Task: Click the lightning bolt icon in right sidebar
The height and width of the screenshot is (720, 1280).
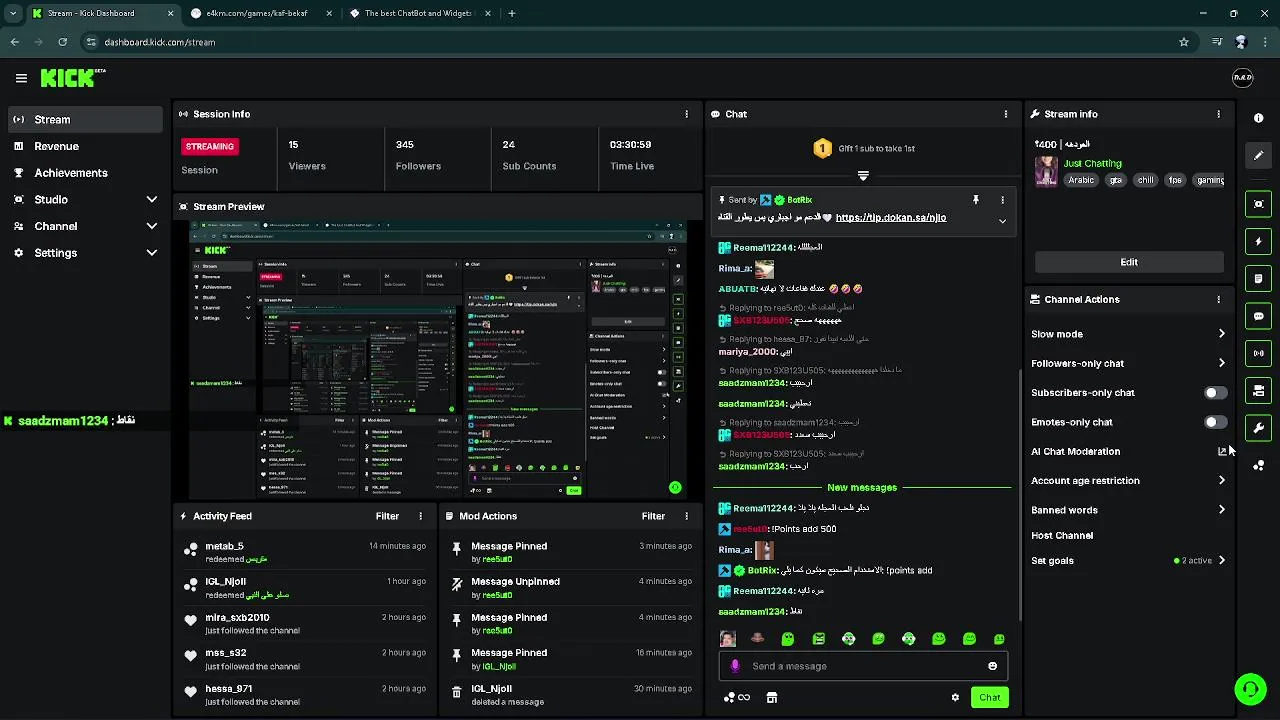Action: click(1258, 241)
